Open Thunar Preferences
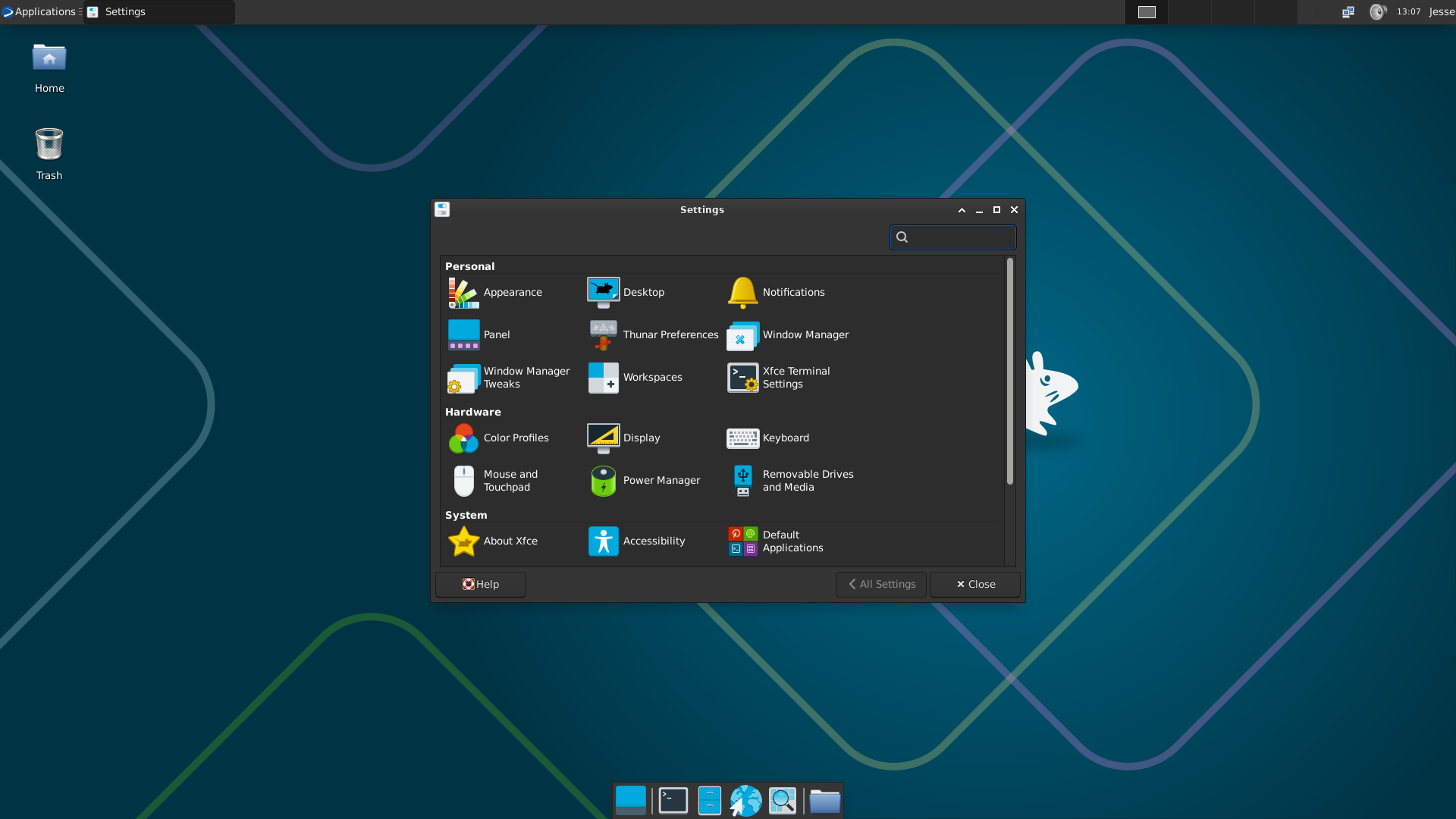The width and height of the screenshot is (1456, 819). click(x=653, y=335)
